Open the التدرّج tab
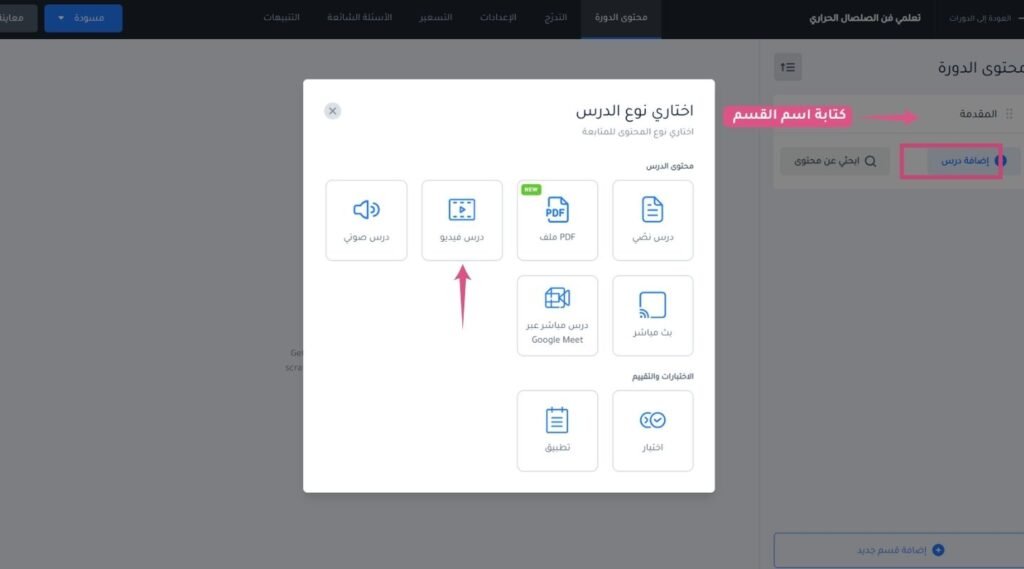 pos(556,18)
